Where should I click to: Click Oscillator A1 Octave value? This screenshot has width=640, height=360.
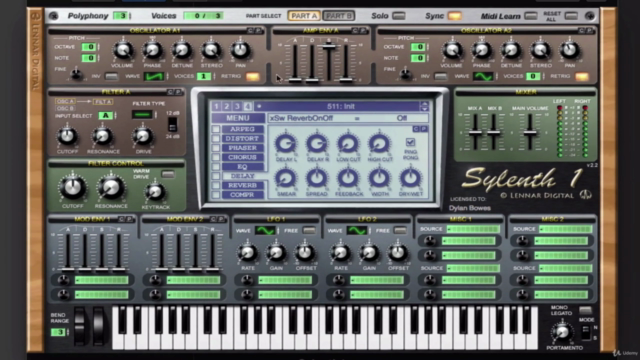[x=89, y=47]
